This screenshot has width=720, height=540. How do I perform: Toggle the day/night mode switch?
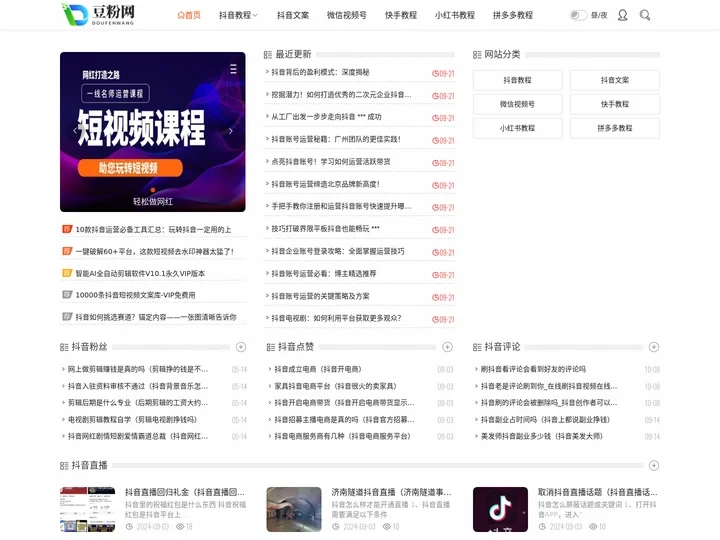coord(578,15)
